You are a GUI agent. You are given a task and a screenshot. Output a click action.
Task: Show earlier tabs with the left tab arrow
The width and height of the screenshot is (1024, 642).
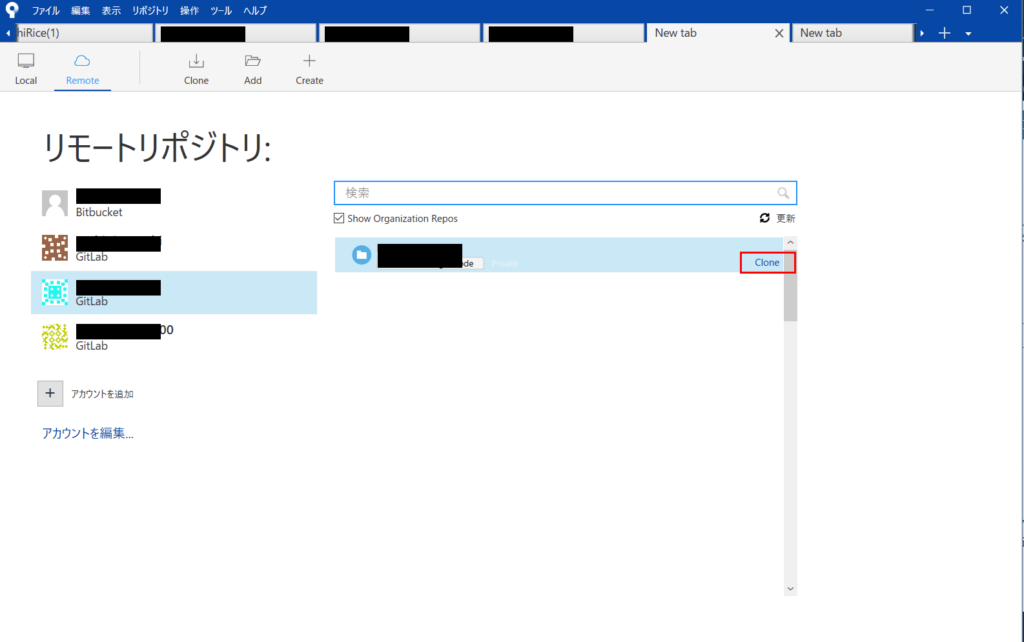(x=8, y=33)
